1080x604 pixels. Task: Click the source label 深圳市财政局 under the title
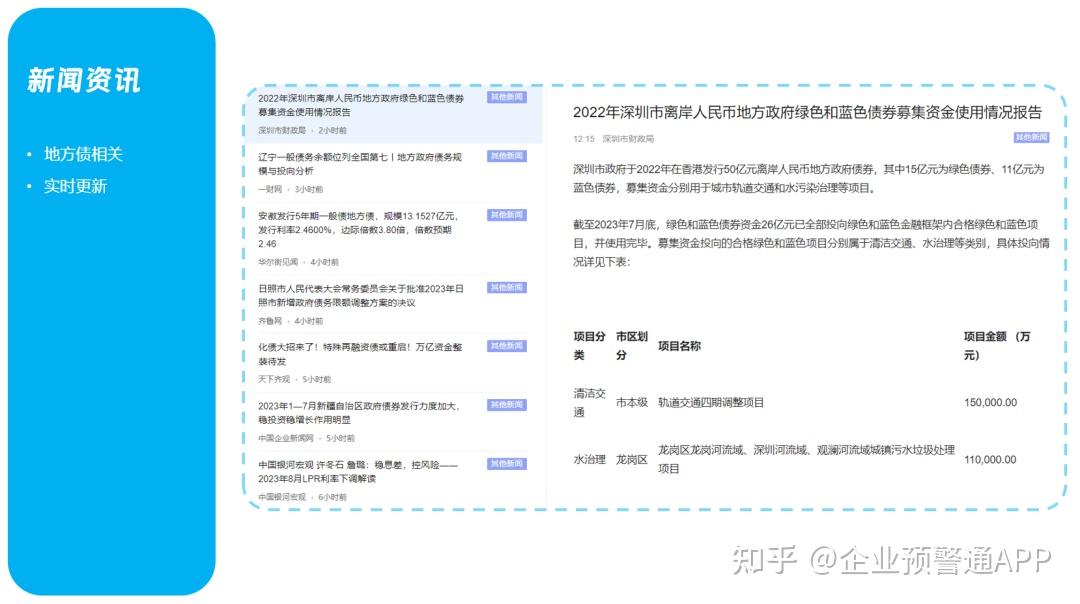click(625, 140)
